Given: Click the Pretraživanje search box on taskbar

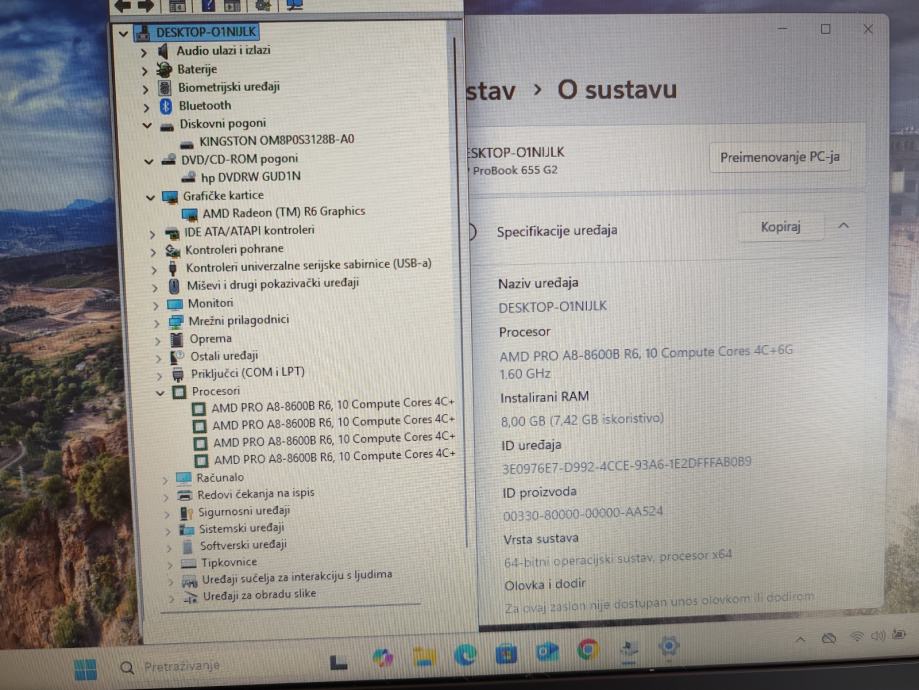Looking at the screenshot, I should click(182, 667).
